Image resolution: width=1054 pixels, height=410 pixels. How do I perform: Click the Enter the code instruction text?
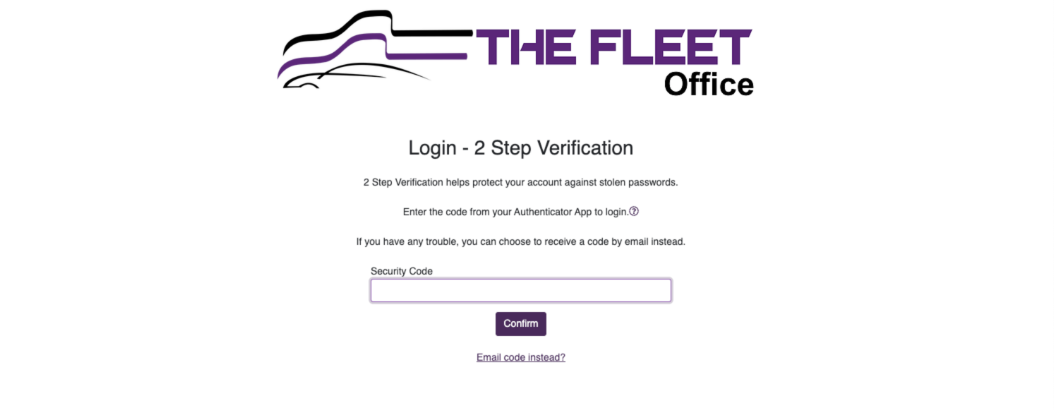[516, 212]
